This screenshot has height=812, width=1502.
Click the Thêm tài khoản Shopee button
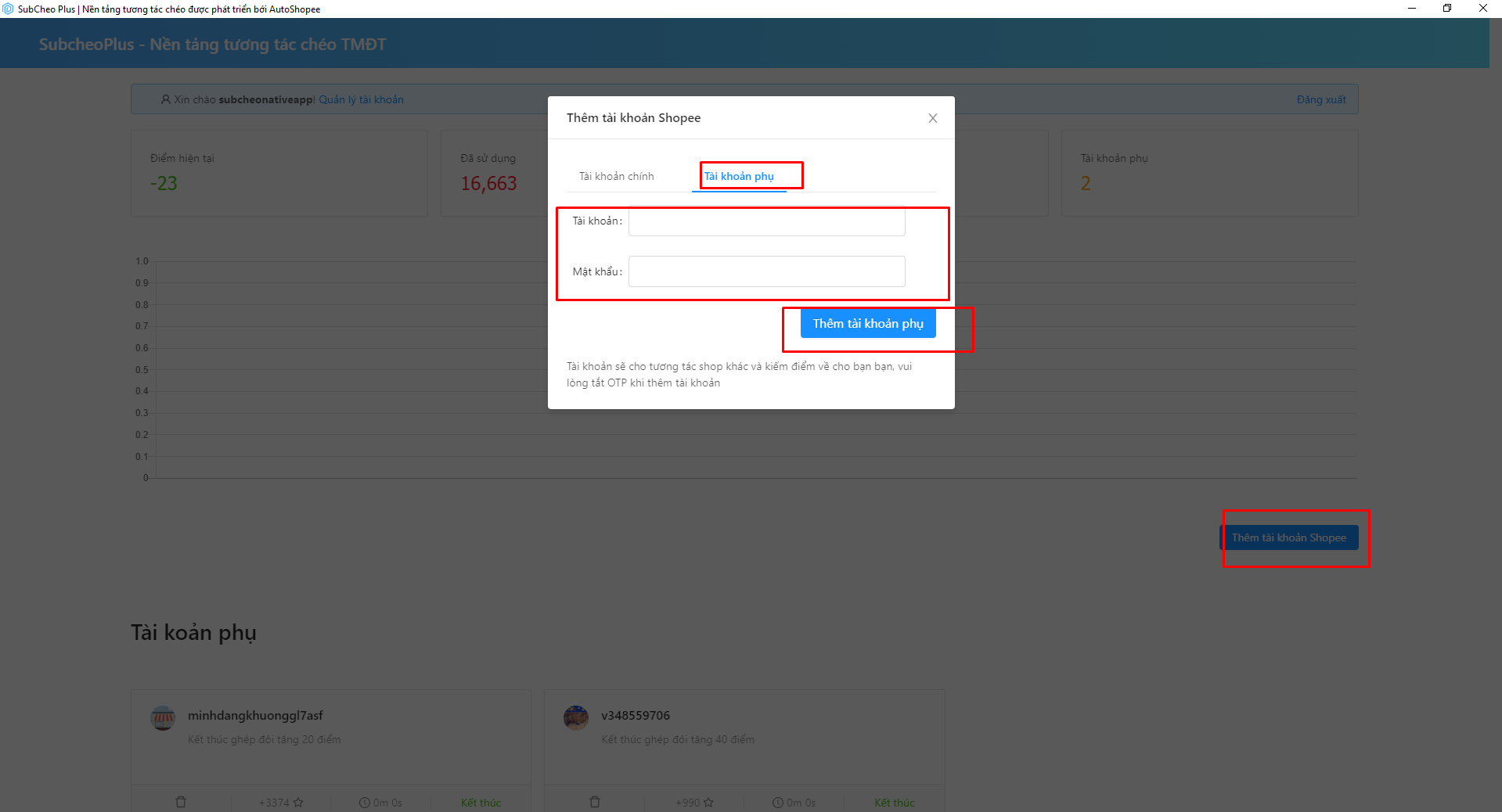[1289, 537]
